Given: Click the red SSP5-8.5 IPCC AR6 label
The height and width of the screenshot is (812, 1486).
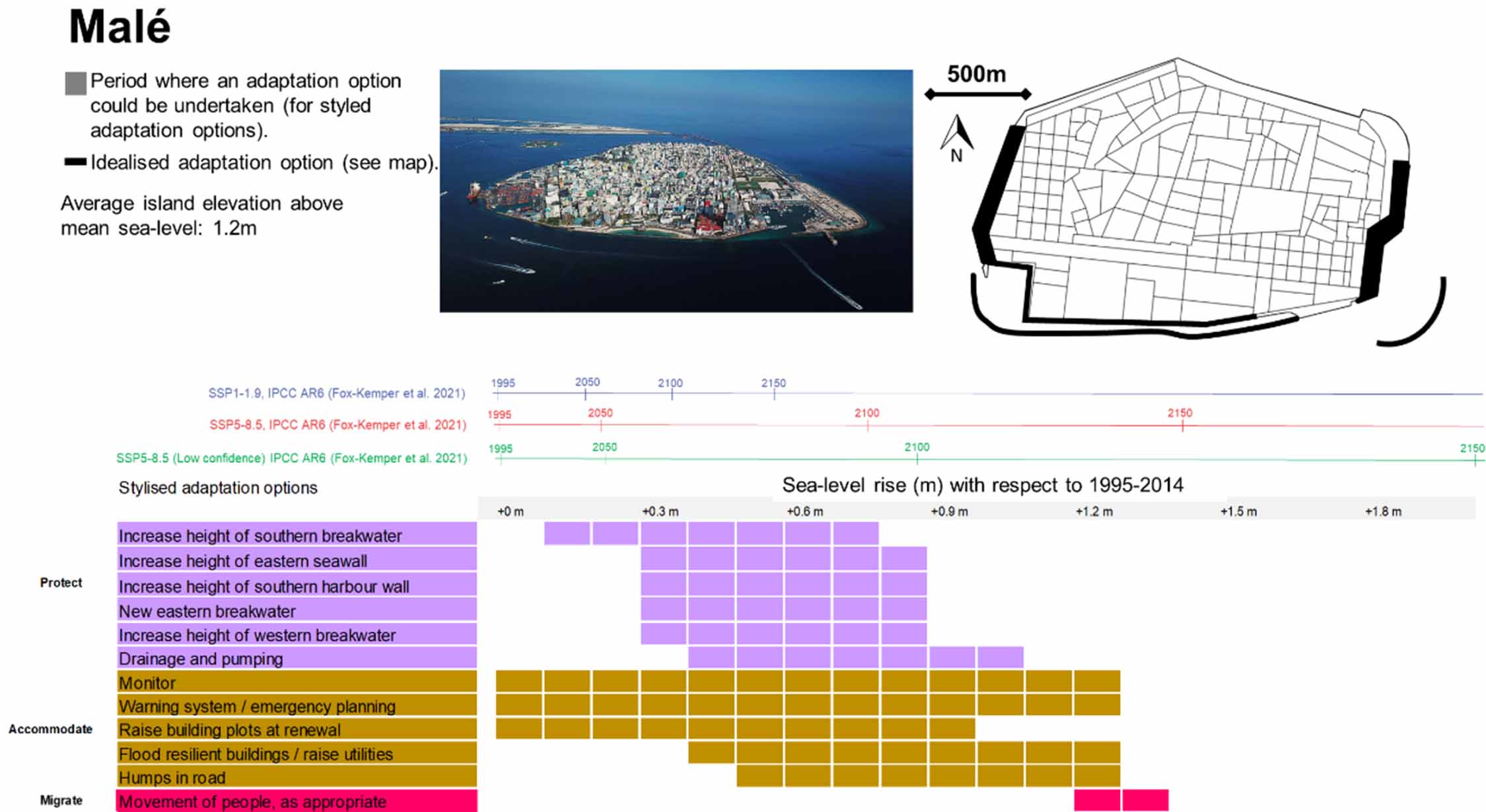Looking at the screenshot, I should pyautogui.click(x=337, y=425).
